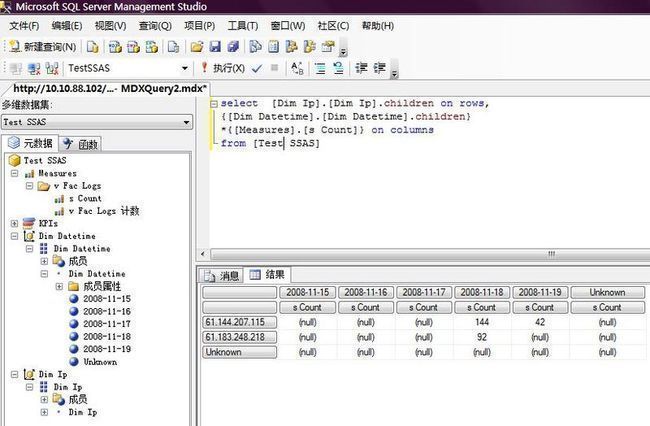Click the Summary page toolbar icon
This screenshot has width=650, height=426.
pos(274,47)
